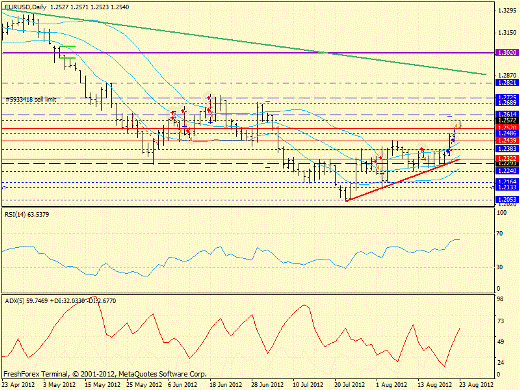Select the 1.2870 price scale label
Screen dimensions: 520x390
point(507,76)
